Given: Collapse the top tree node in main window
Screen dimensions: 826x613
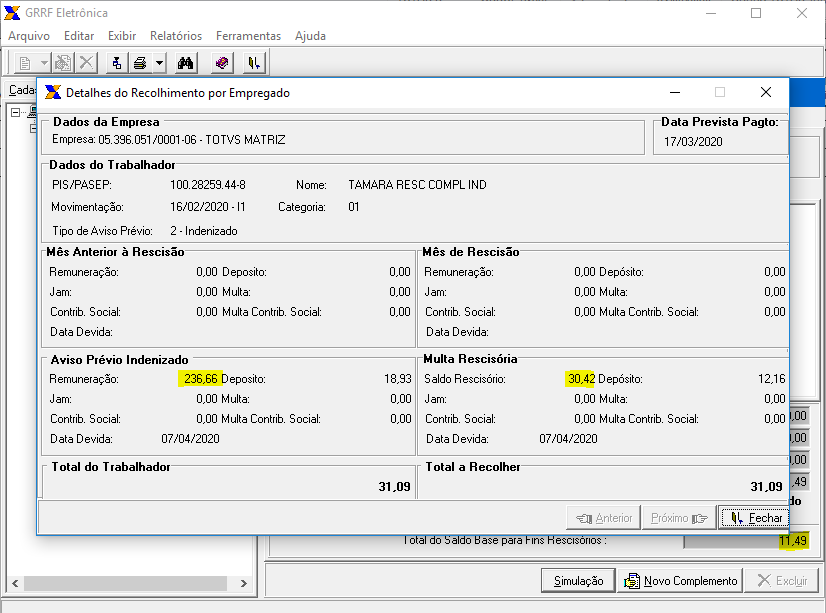Looking at the screenshot, I should 15,112.
